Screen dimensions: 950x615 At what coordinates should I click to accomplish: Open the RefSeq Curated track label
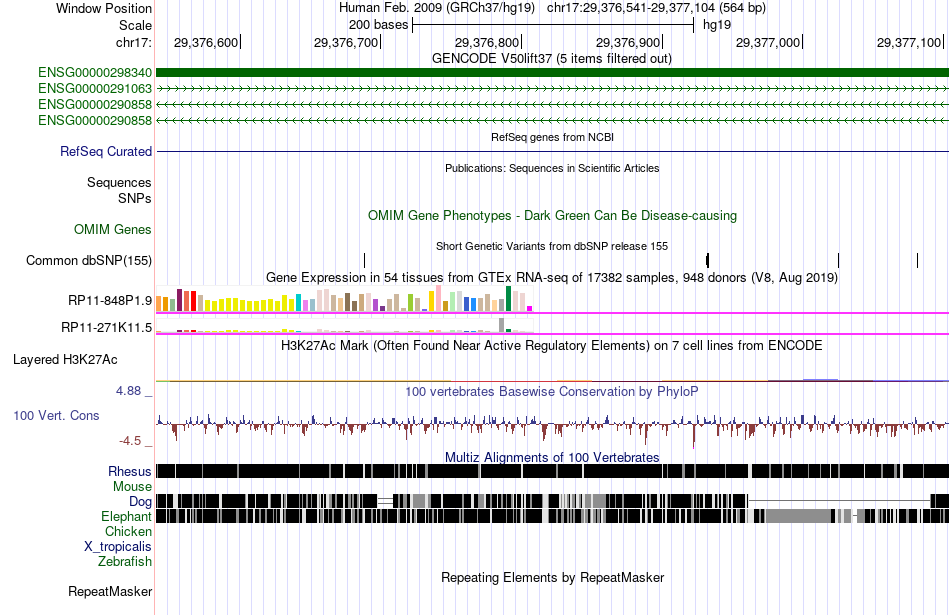tap(105, 151)
